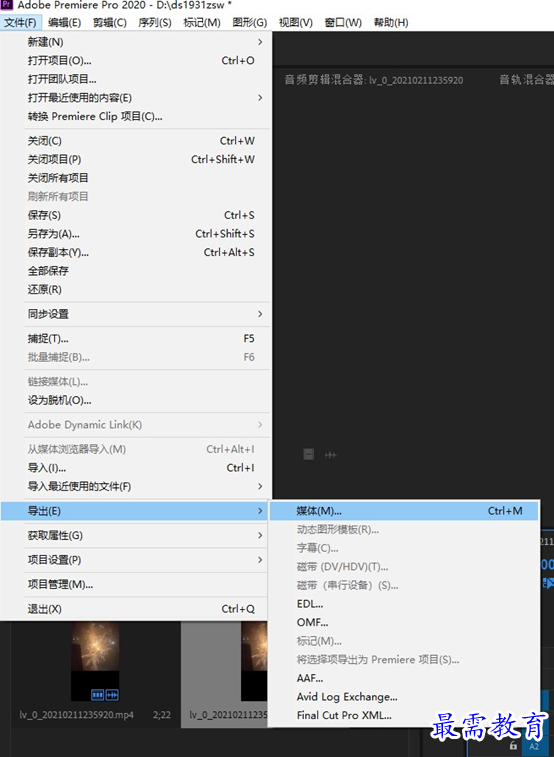Expand 导入最近使用的文件(F) submenu

pyautogui.click(x=135, y=487)
